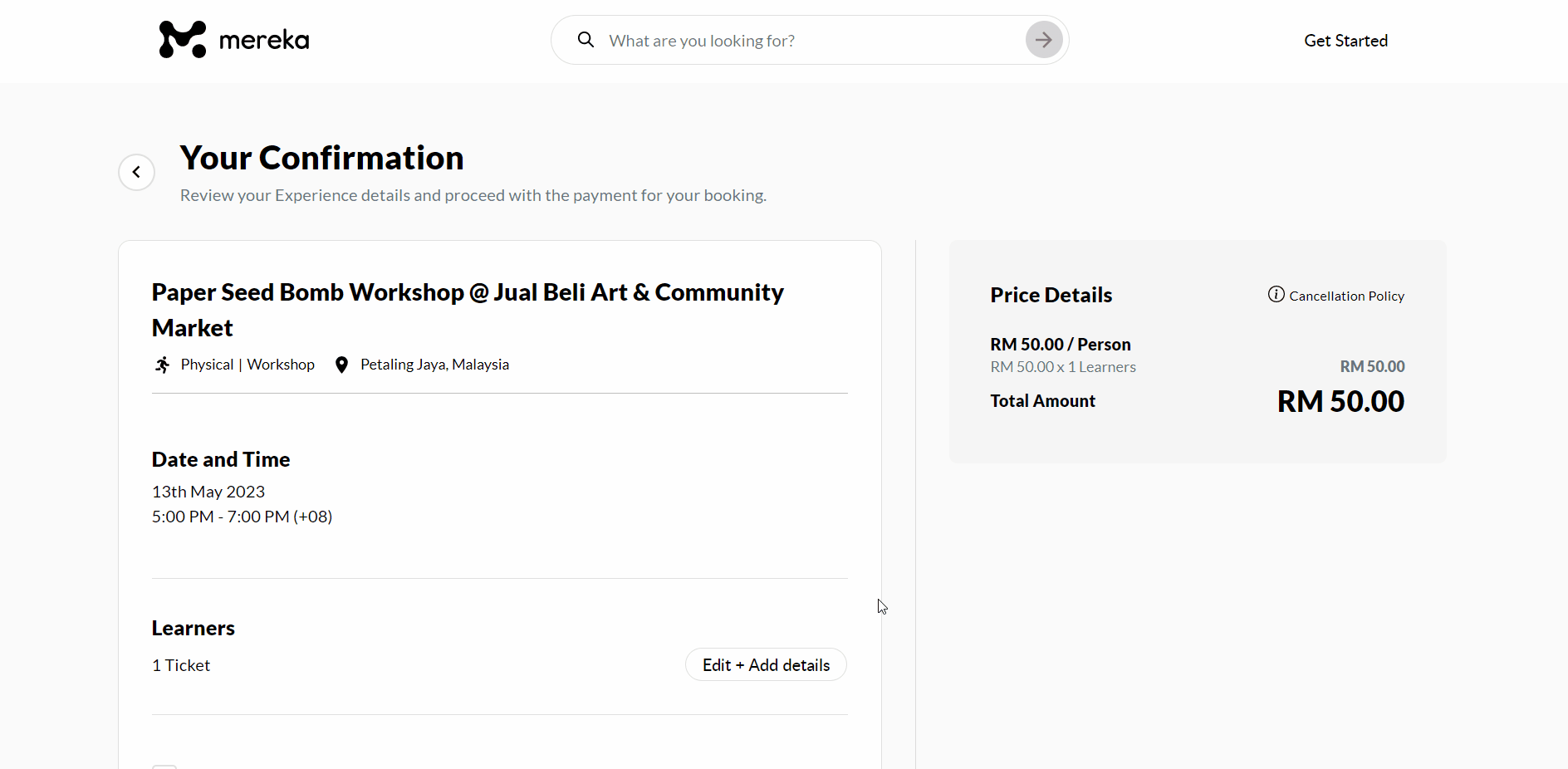The height and width of the screenshot is (769, 1568).
Task: Click 'Petaling Jaya, Malaysia' location text
Action: tap(434, 365)
